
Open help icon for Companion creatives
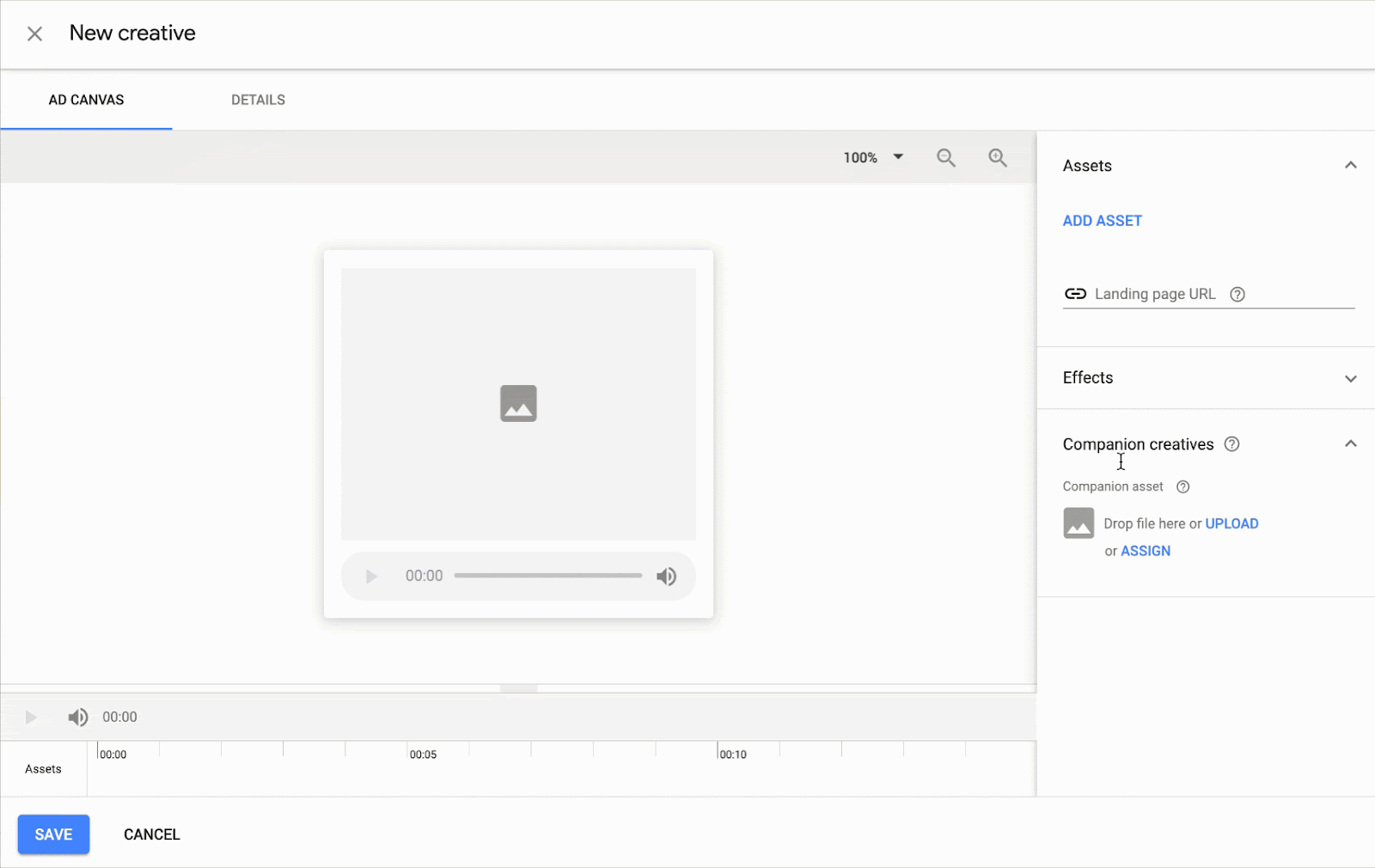tap(1231, 444)
